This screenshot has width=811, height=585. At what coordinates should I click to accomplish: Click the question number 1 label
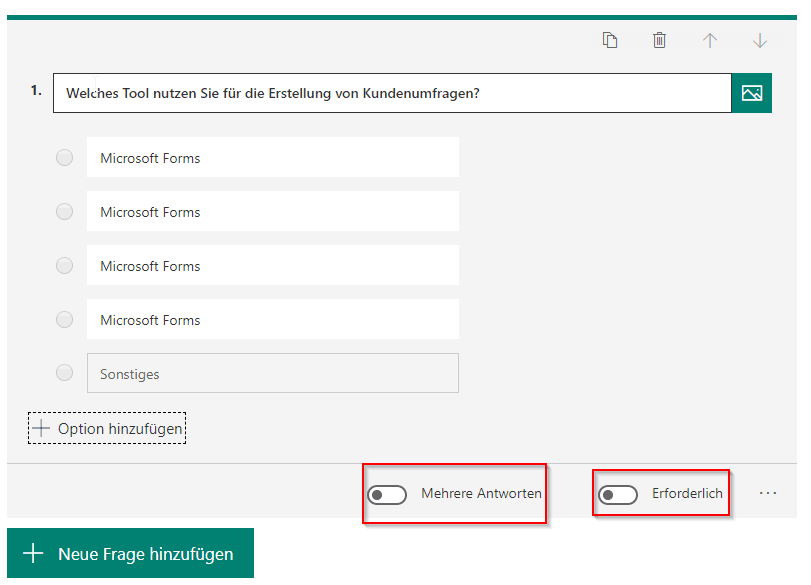pos(36,91)
